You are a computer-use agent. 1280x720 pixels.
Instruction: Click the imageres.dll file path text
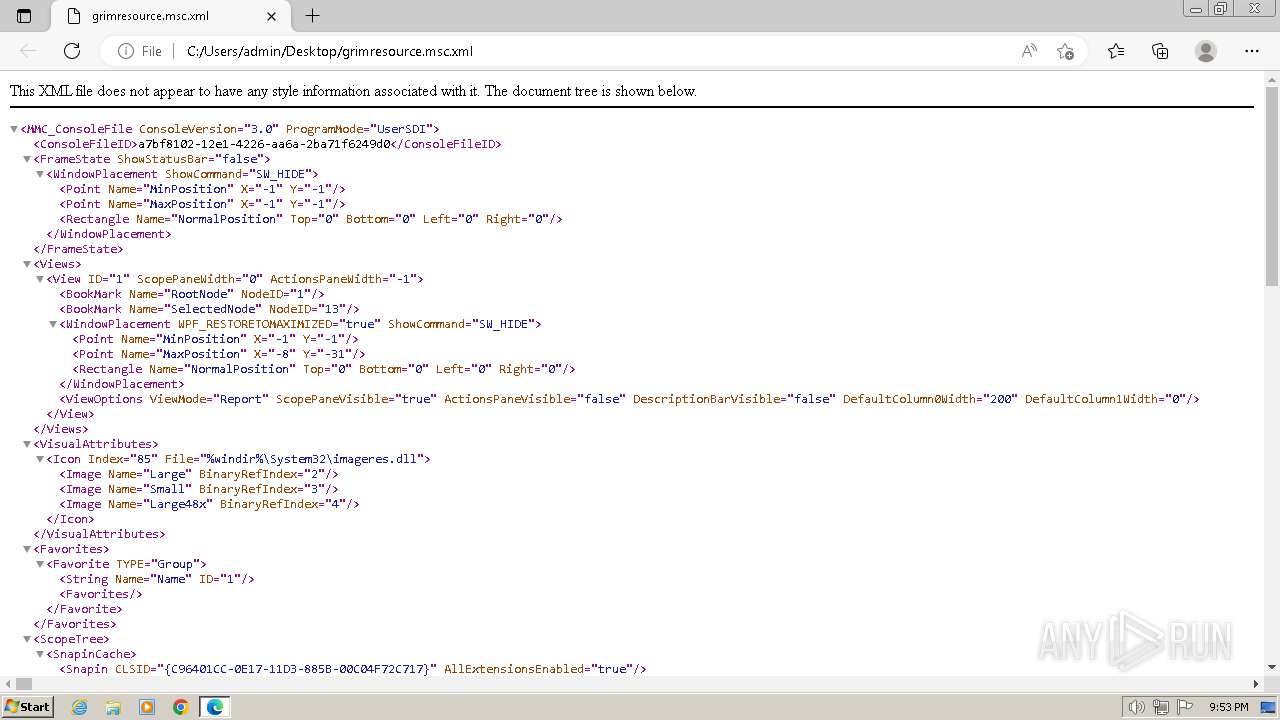pos(314,459)
